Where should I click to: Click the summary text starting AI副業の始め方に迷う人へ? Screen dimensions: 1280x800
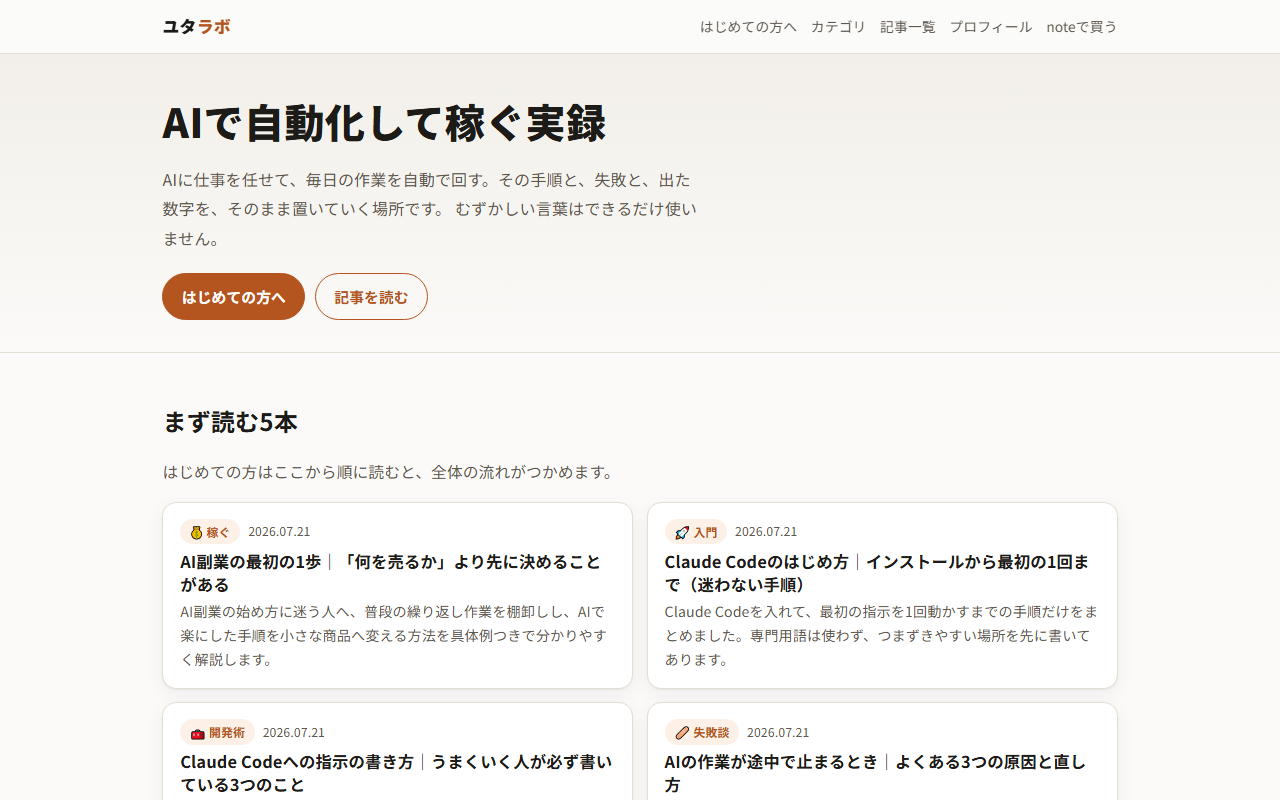pyautogui.click(x=394, y=636)
